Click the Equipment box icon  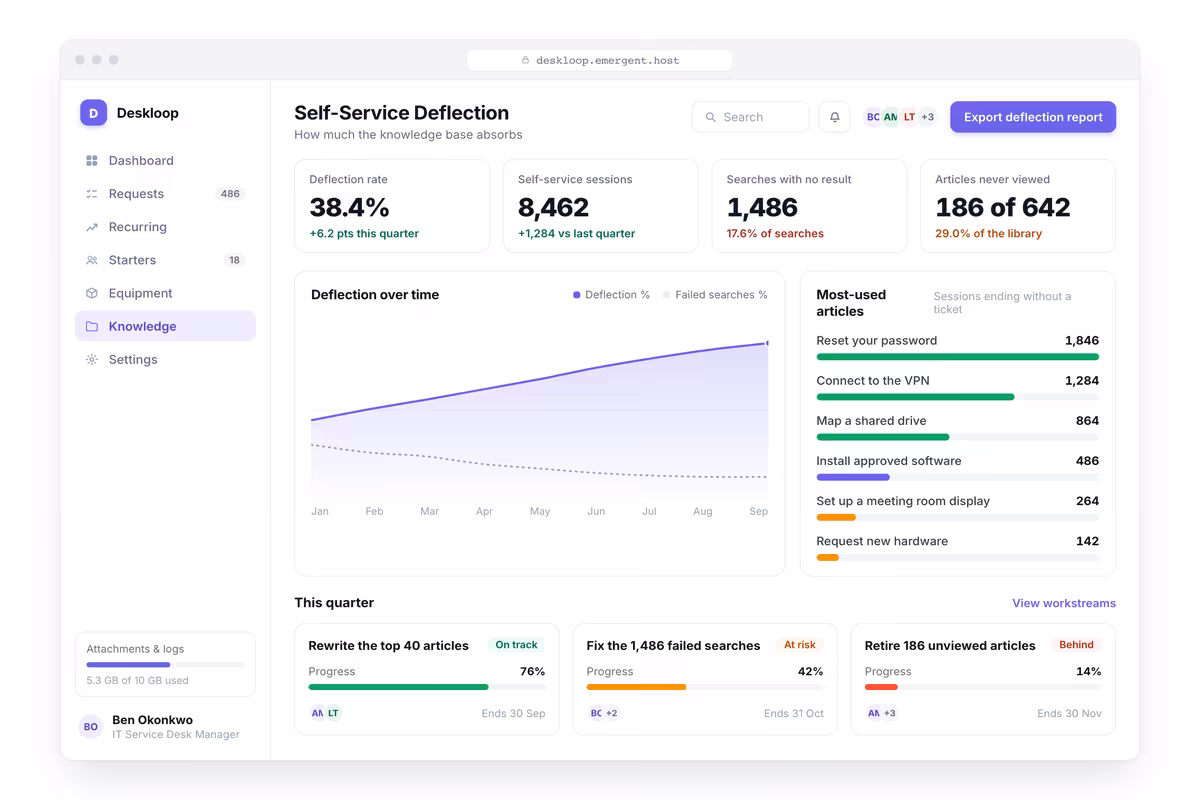[x=92, y=293]
